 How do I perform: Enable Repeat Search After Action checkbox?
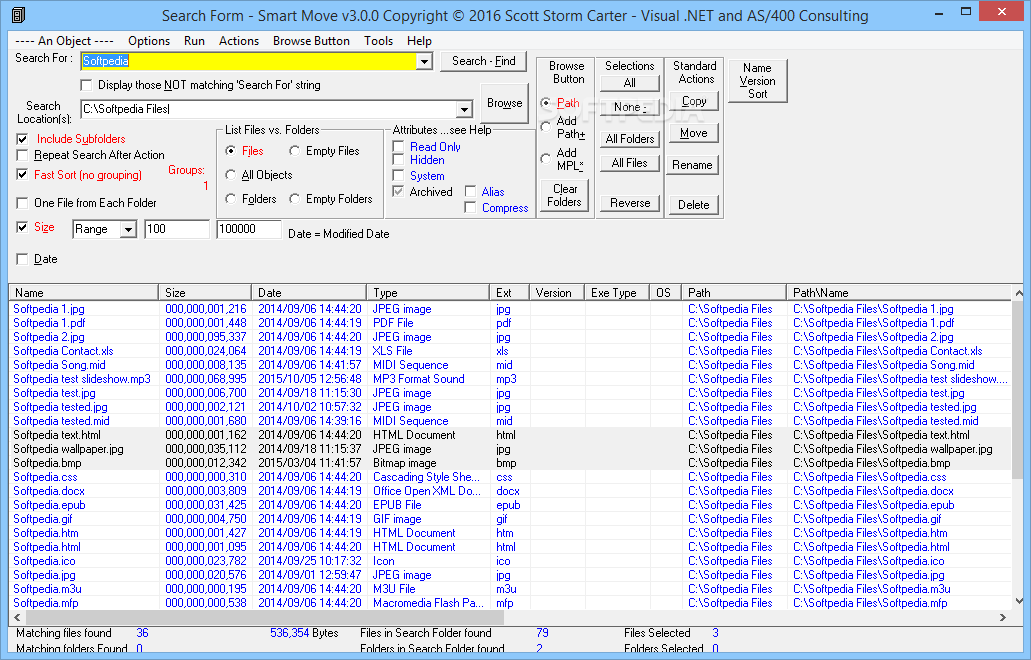22,155
